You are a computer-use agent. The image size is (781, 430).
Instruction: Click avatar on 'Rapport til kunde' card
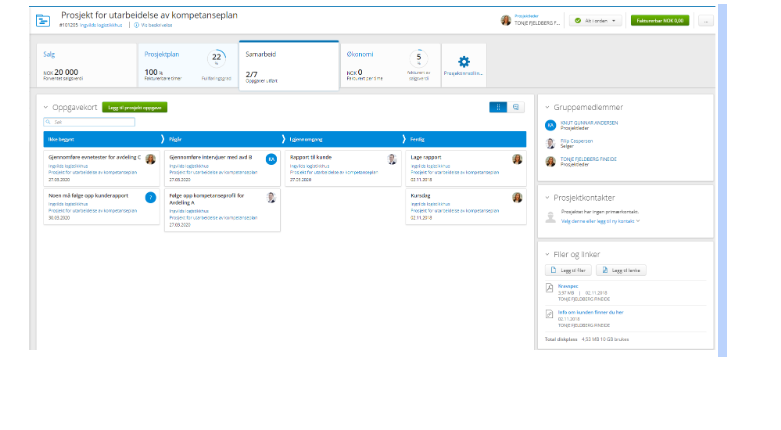coord(392,159)
